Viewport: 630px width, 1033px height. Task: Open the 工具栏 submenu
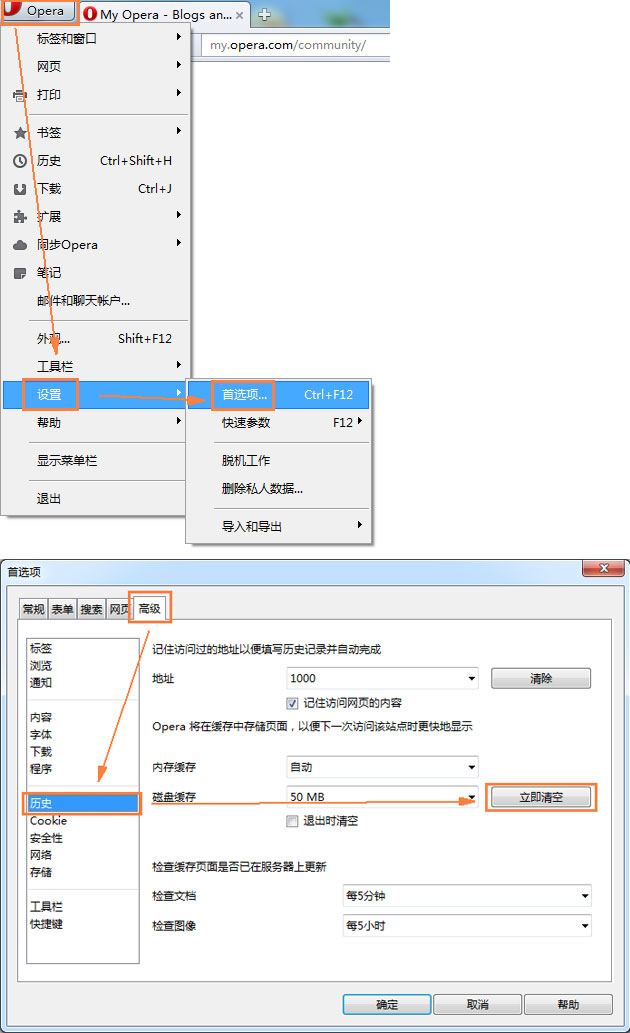97,366
